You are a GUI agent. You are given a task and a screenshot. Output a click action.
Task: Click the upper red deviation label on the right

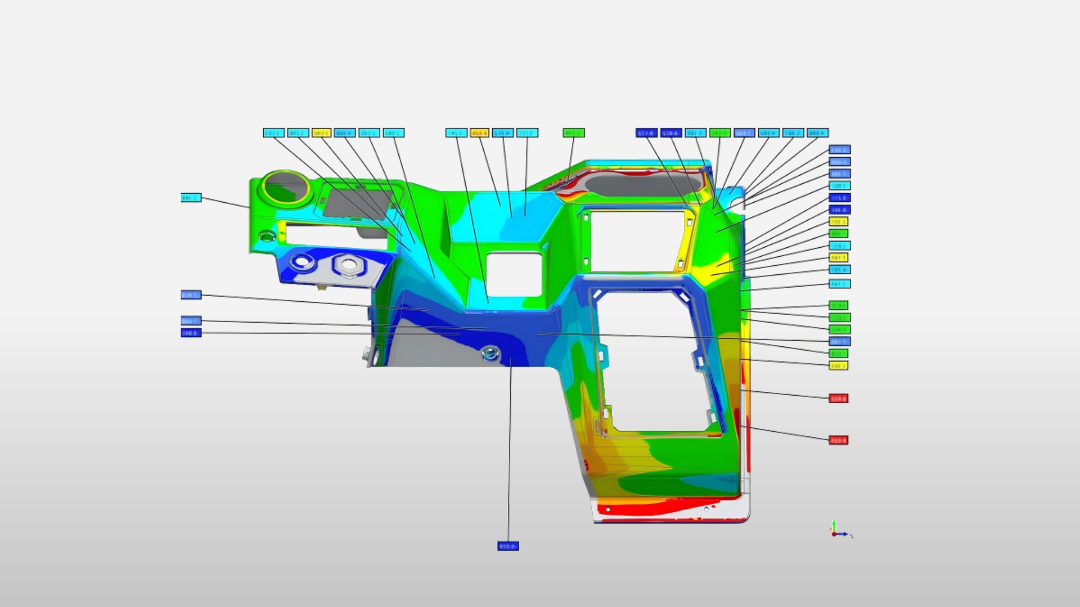click(x=838, y=398)
